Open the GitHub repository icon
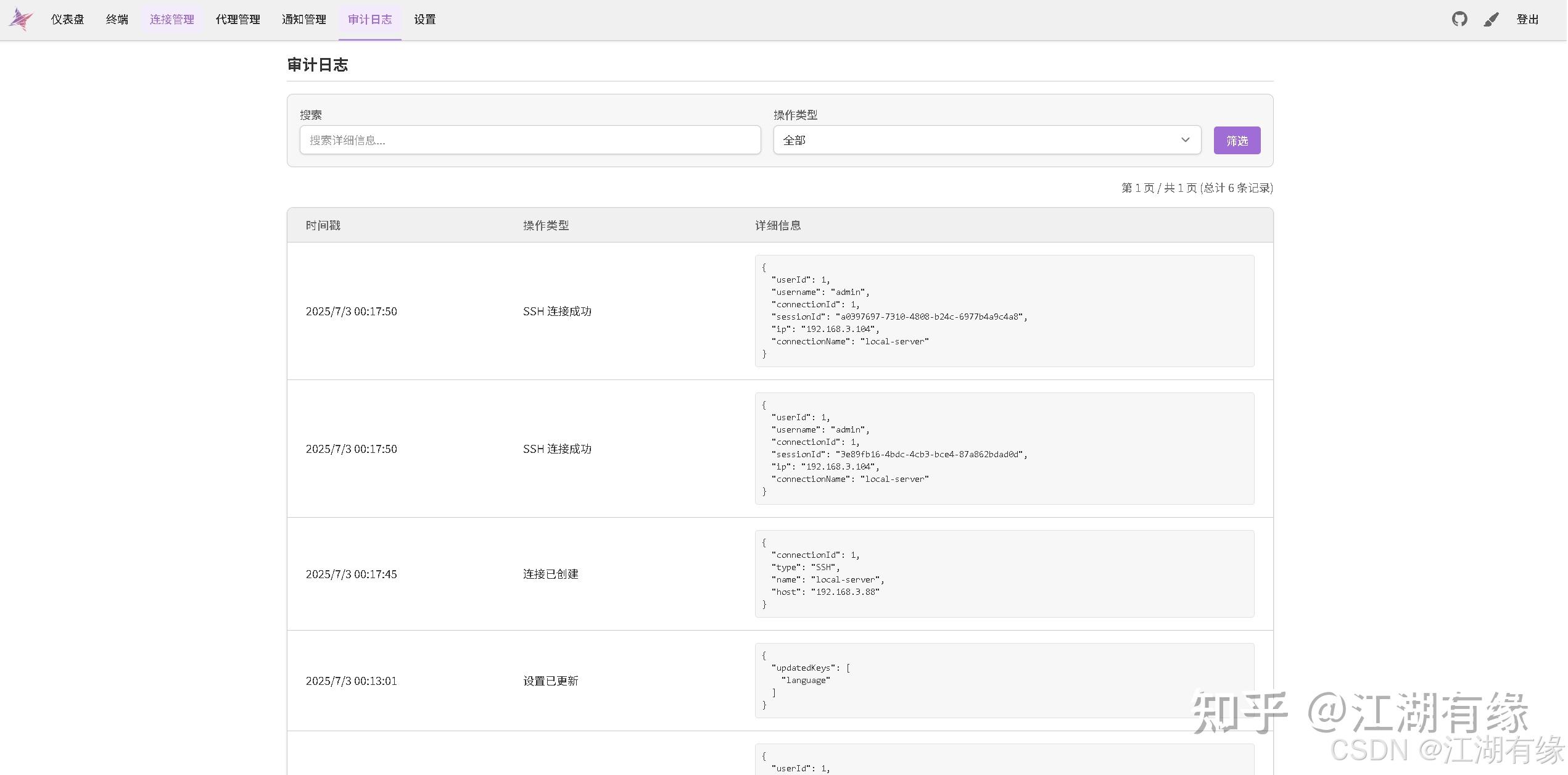Viewport: 1568px width, 775px height. [x=1459, y=19]
